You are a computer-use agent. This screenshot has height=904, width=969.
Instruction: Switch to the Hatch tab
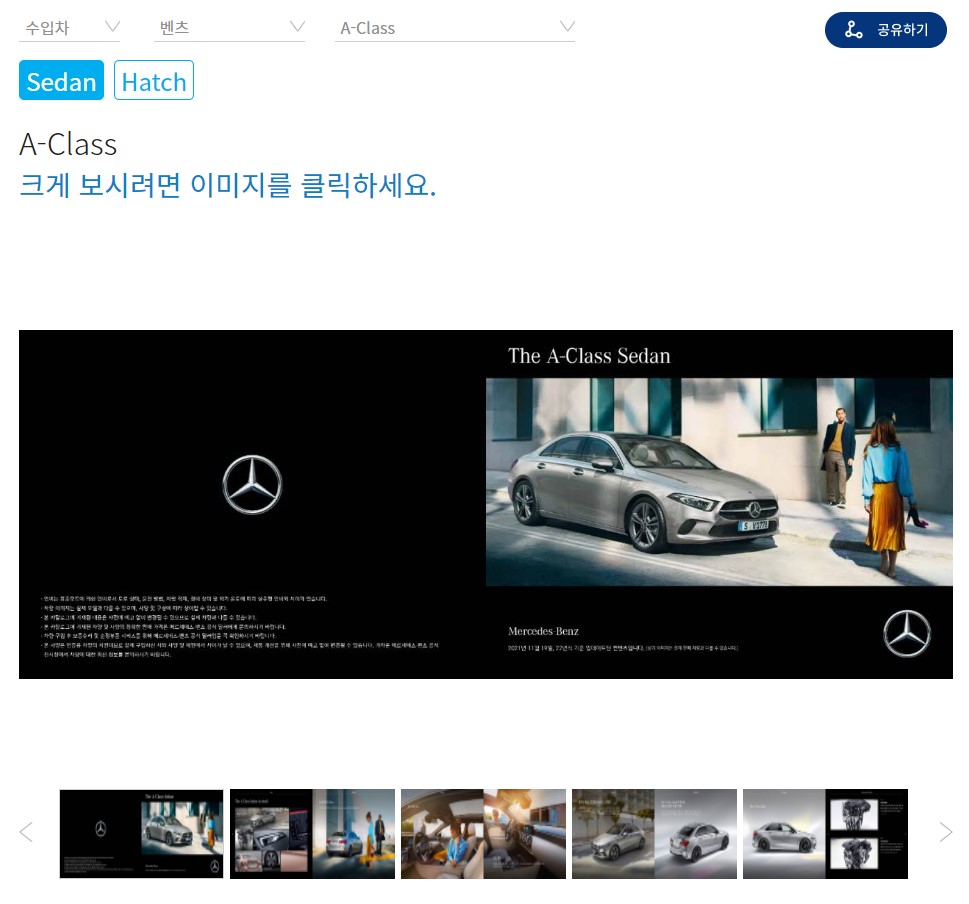154,80
